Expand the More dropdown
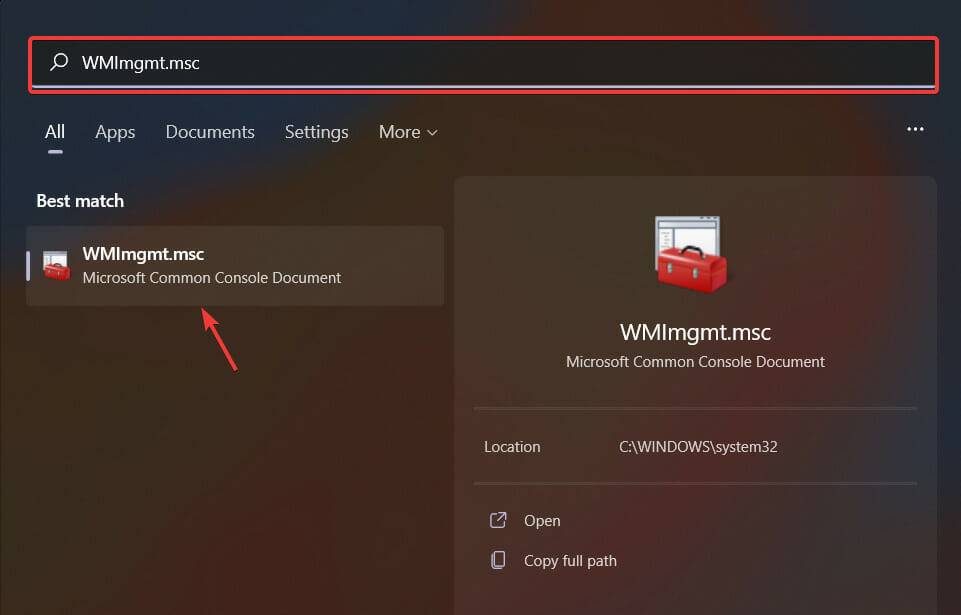The image size is (961, 615). pos(408,132)
